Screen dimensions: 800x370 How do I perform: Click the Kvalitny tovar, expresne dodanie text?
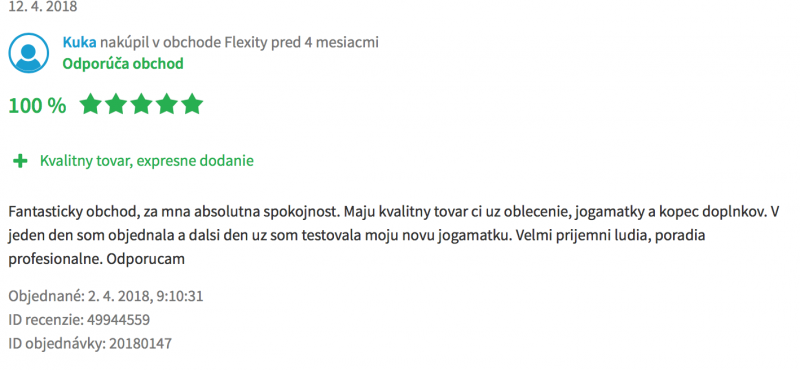click(x=147, y=161)
